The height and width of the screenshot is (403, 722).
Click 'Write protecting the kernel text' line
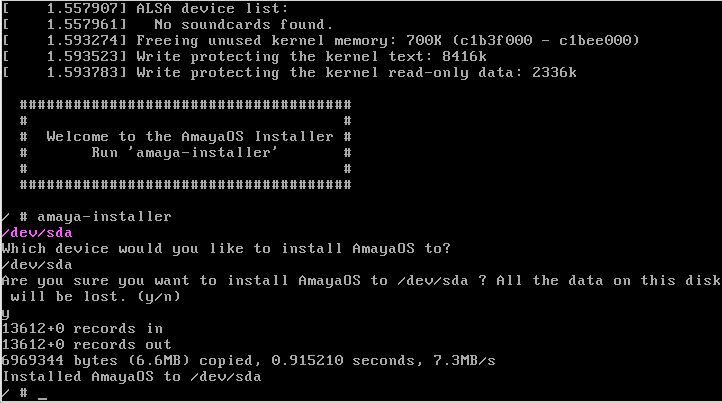(x=311, y=57)
